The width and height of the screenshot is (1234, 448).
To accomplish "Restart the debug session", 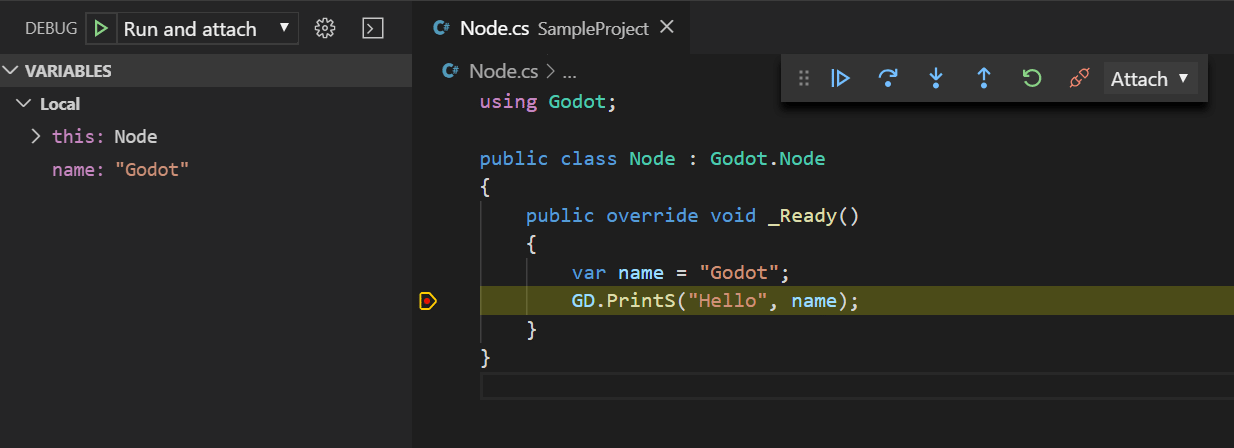I will 1031,79.
